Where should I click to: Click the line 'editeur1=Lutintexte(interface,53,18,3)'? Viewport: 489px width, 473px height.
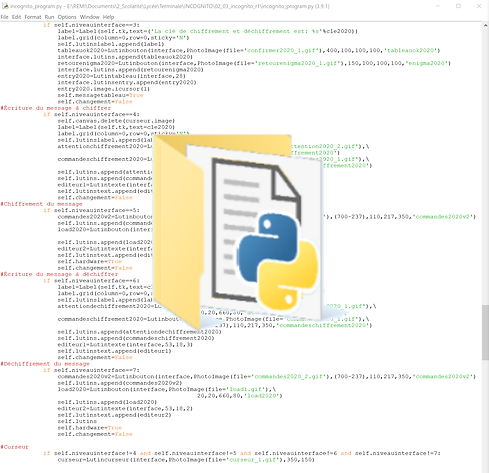tap(125, 345)
